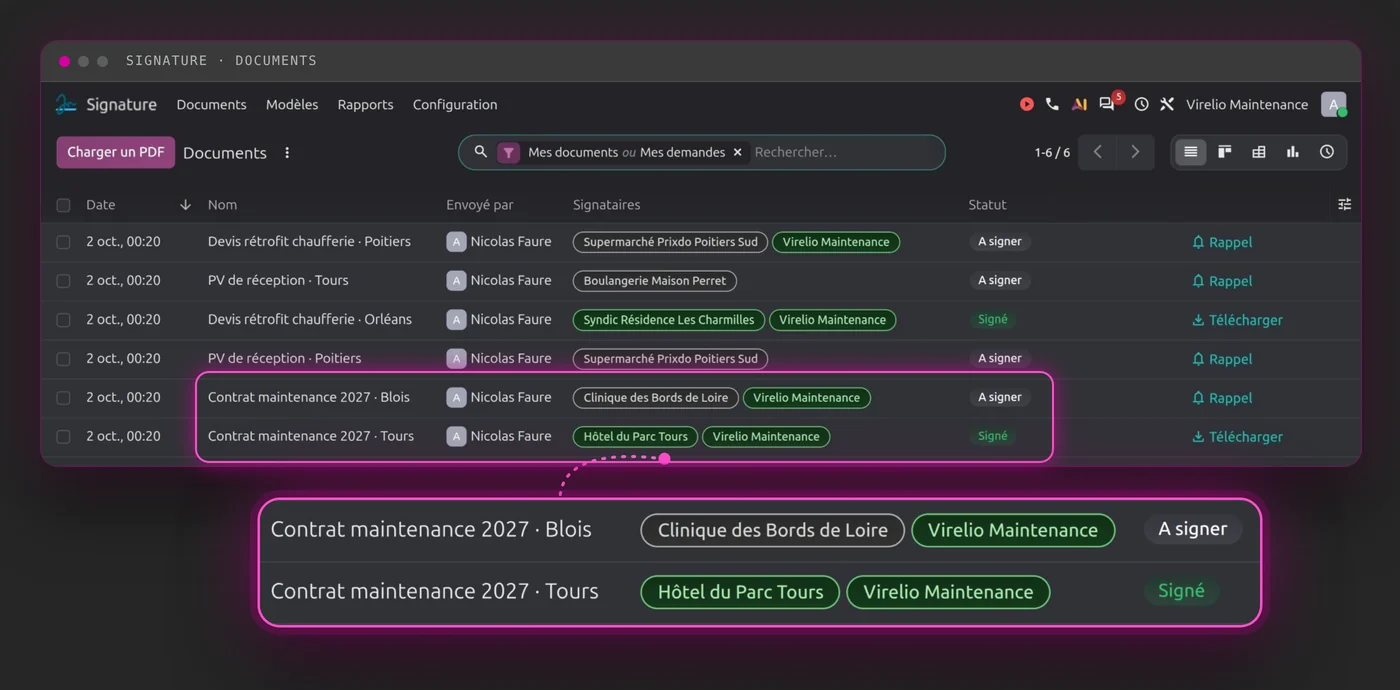
Task: Send Rappel for PV de réception · Tours
Action: (1222, 281)
